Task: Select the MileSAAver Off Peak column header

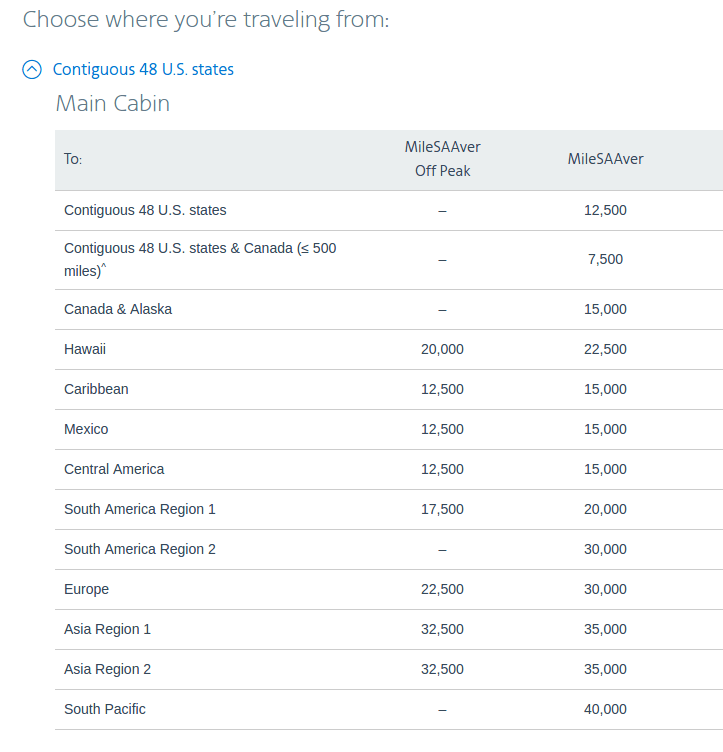Action: [442, 159]
